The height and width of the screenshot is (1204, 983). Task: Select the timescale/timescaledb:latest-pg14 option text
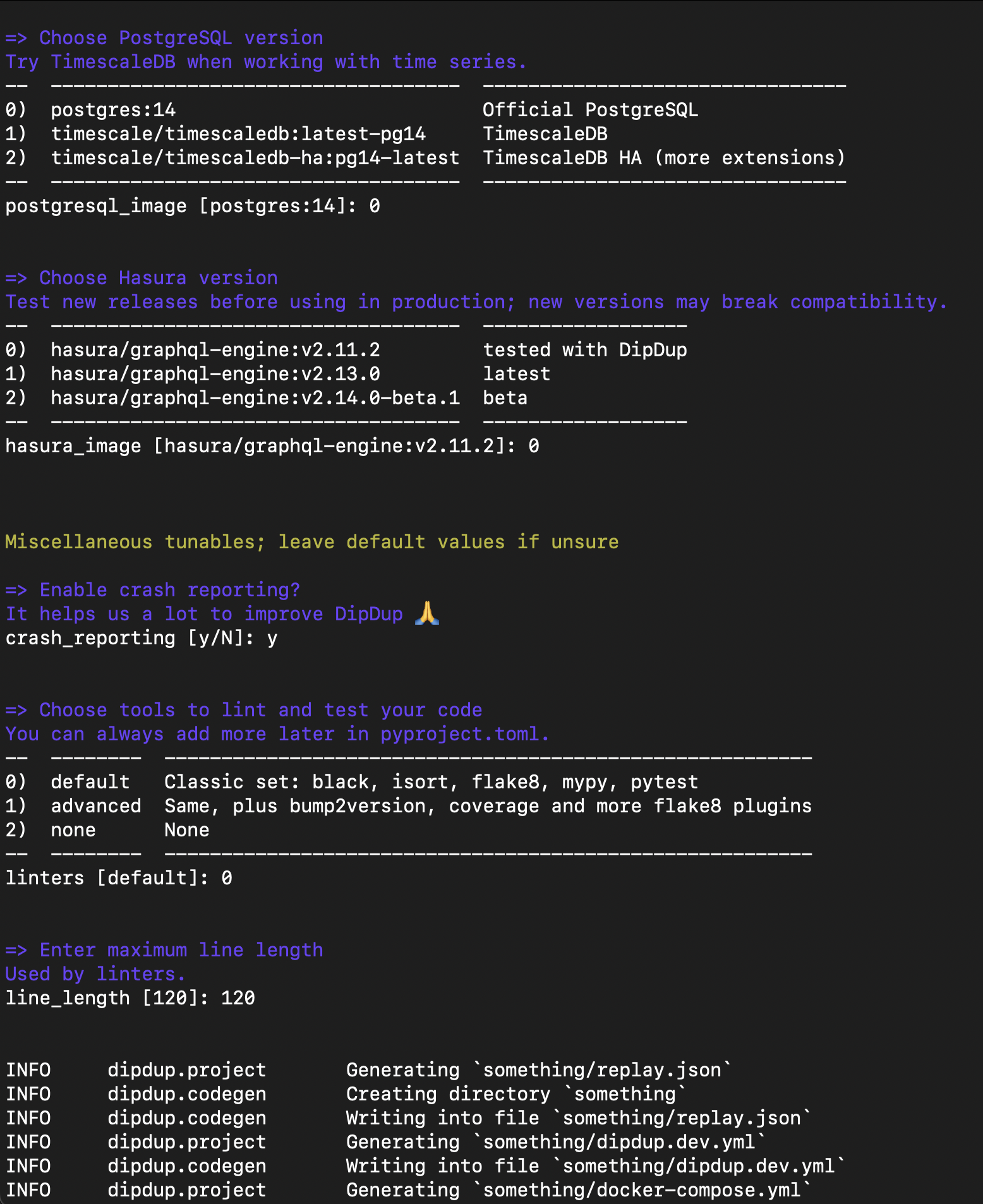(x=238, y=134)
